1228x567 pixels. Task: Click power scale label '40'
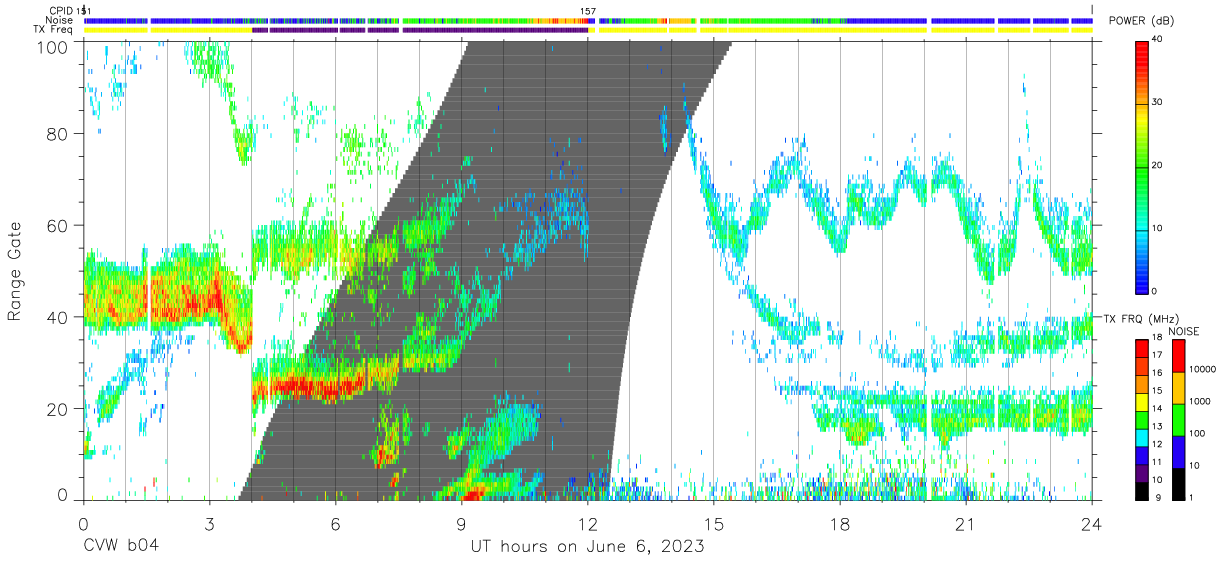(x=1158, y=40)
